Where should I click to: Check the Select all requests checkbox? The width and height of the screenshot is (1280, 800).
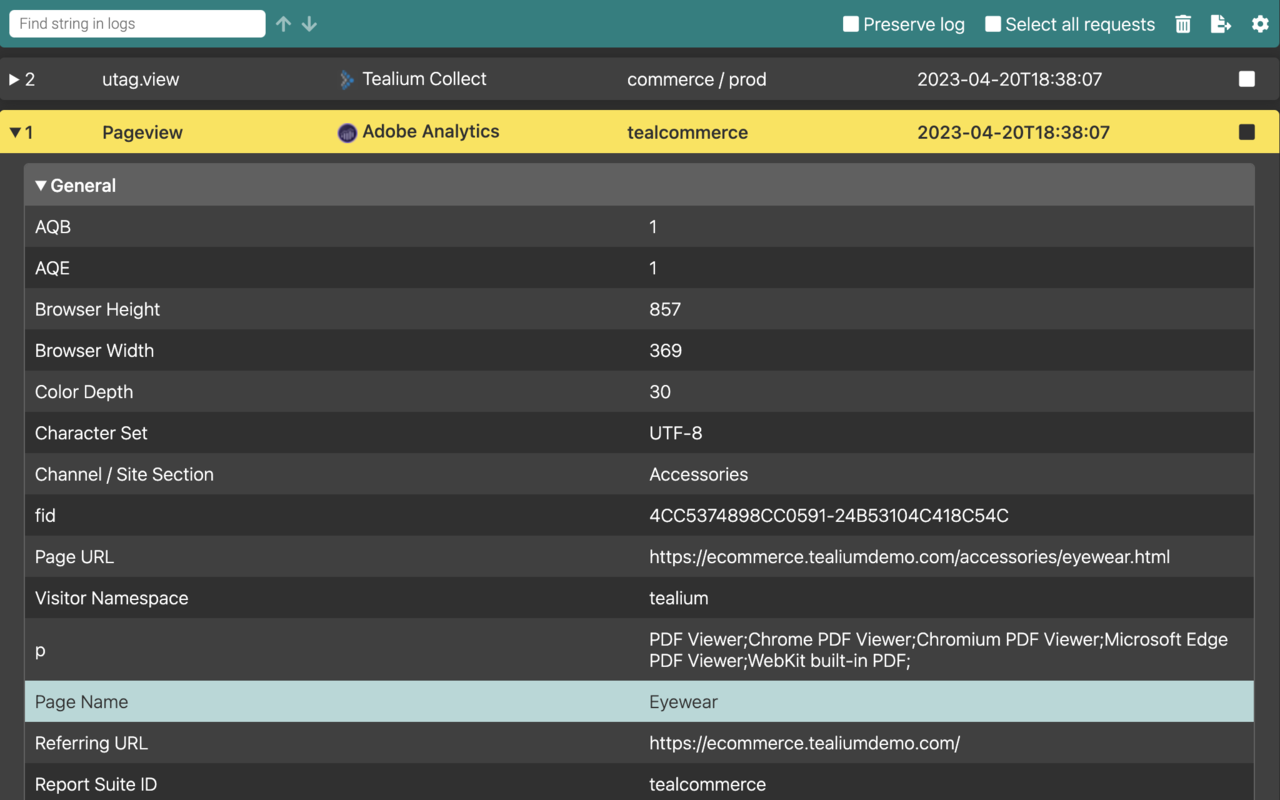(993, 24)
